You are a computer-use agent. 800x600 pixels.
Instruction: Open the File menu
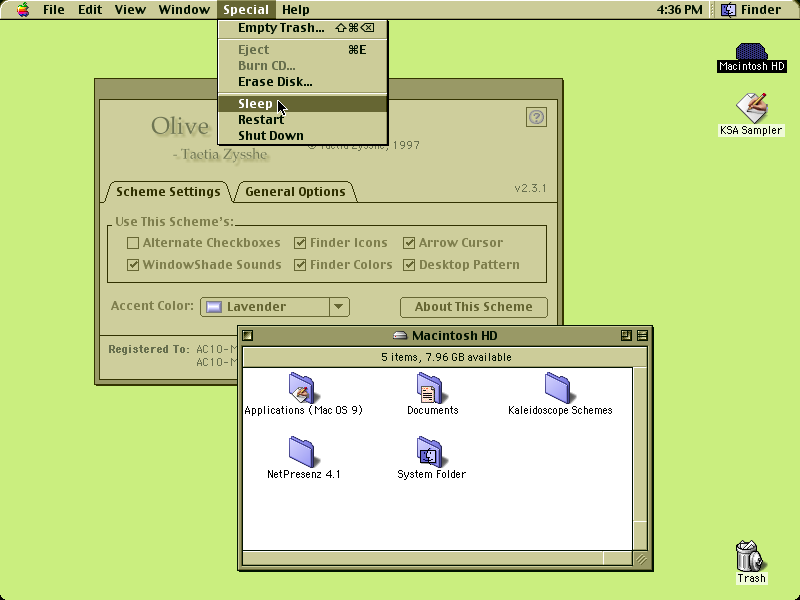54,10
